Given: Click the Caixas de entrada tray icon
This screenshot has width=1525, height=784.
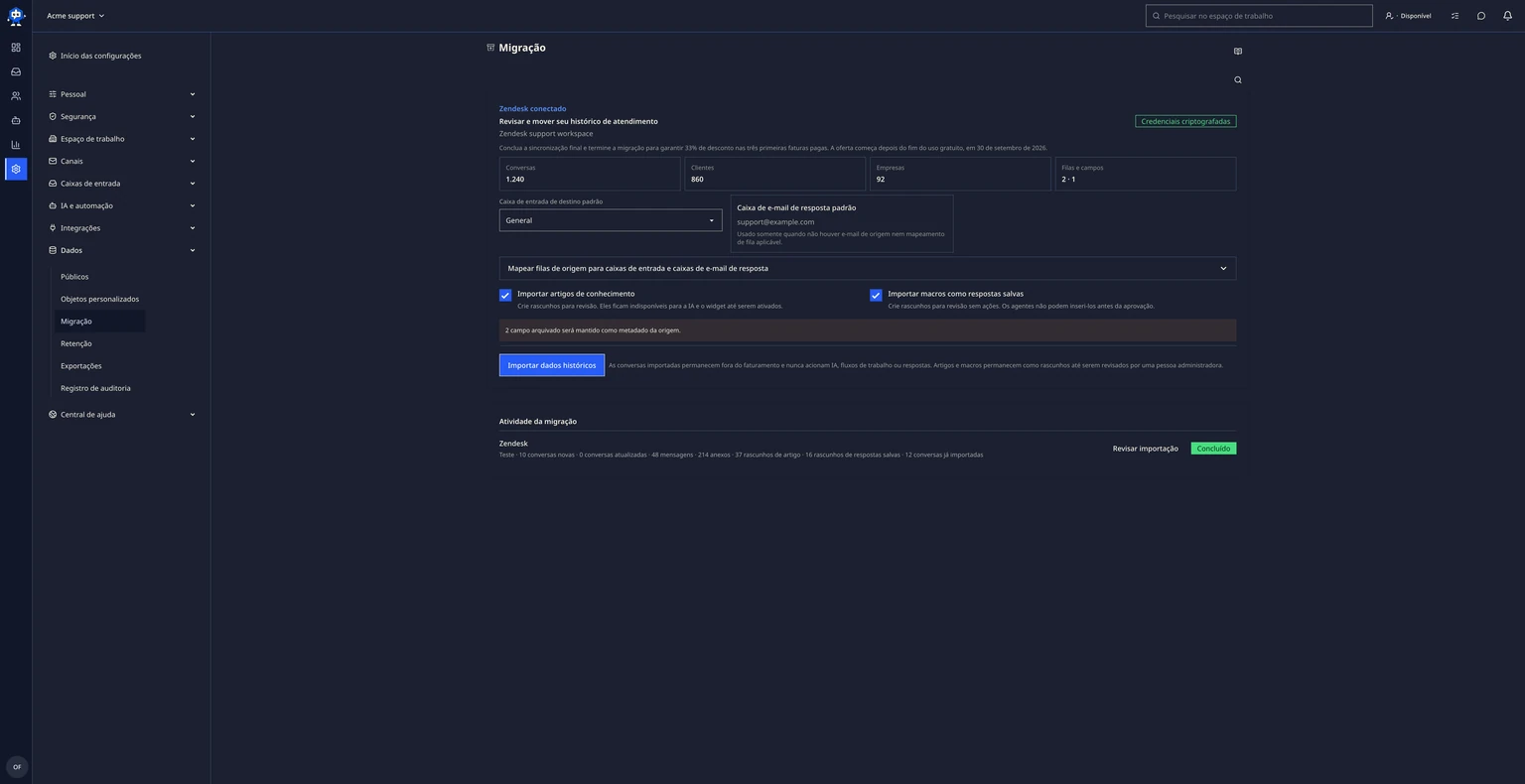Looking at the screenshot, I should (x=53, y=184).
